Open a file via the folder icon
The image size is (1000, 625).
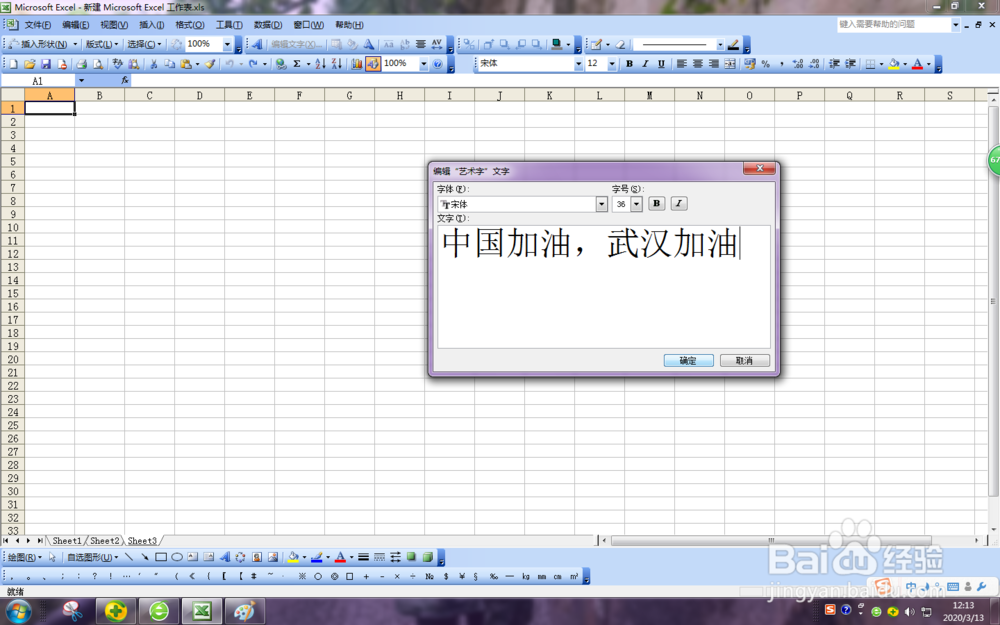pyautogui.click(x=29, y=64)
